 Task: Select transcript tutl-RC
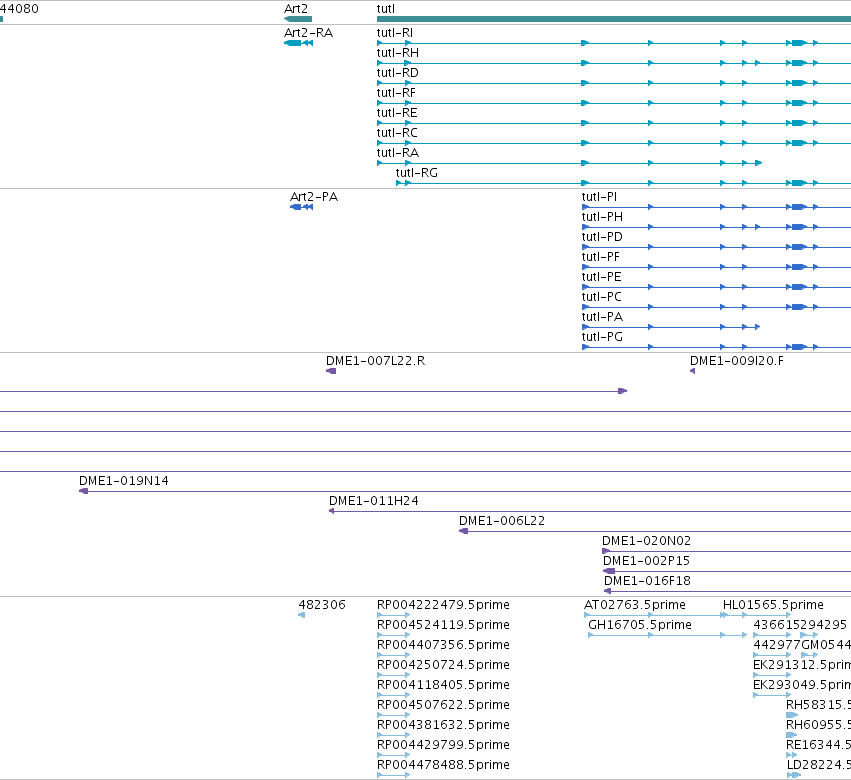tap(397, 133)
